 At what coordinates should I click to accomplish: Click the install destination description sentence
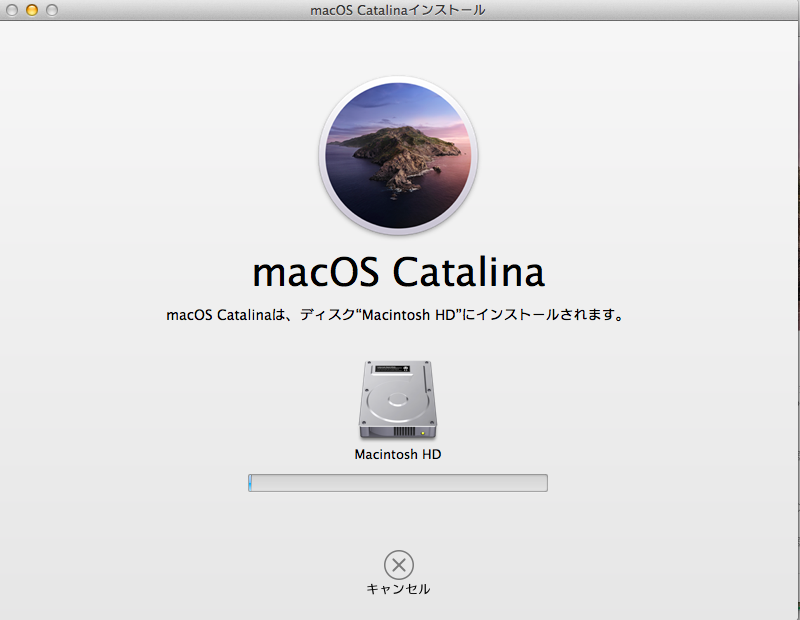click(395, 315)
